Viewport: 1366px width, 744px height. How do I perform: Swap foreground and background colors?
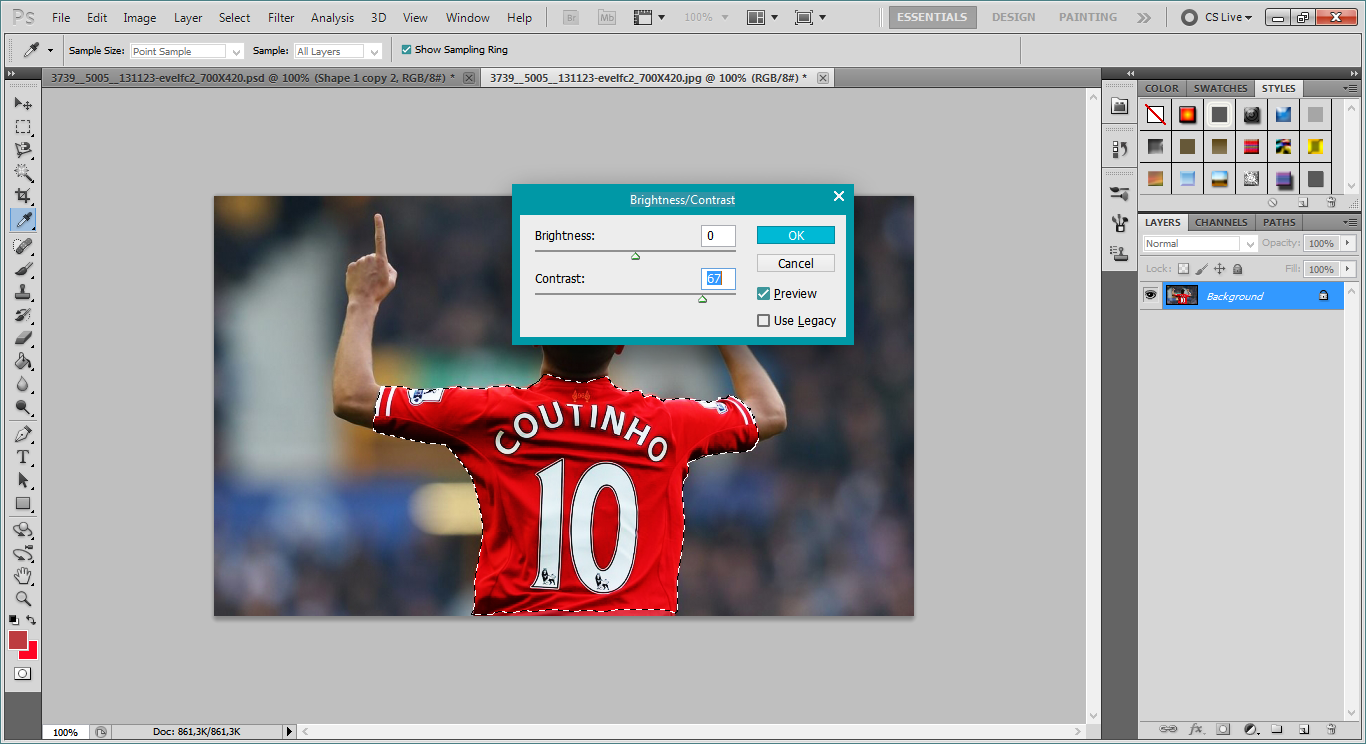pyautogui.click(x=31, y=620)
